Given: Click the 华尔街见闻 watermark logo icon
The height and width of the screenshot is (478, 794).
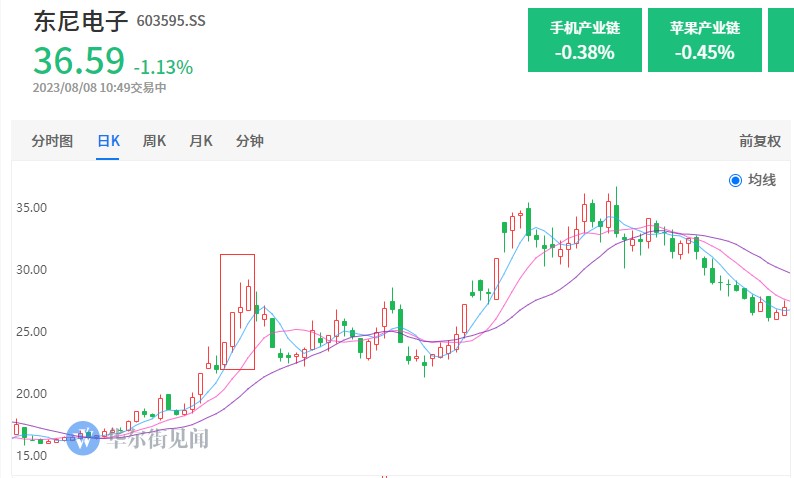Looking at the screenshot, I should click(83, 437).
